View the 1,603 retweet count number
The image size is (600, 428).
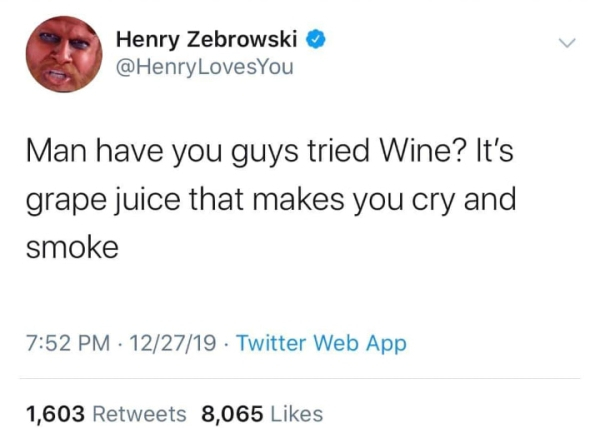pos(56,413)
